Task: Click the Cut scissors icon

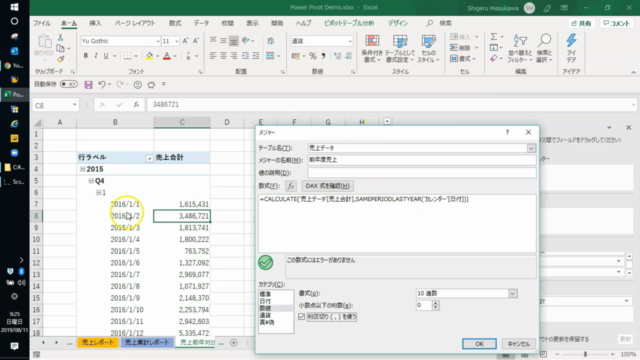Action: click(x=60, y=38)
